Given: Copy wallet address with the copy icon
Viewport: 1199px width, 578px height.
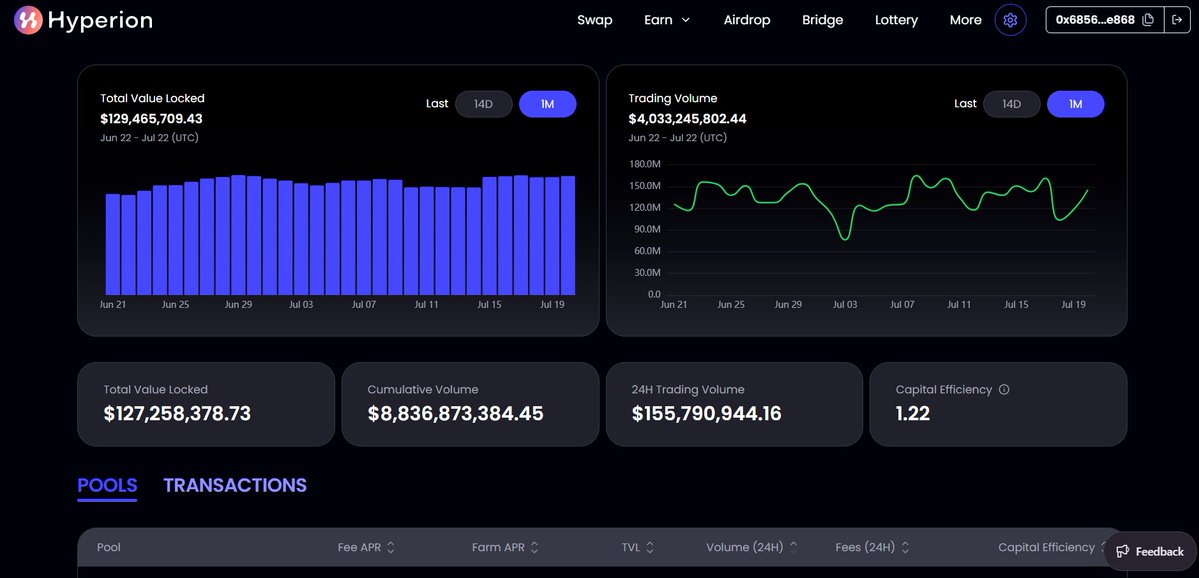Looking at the screenshot, I should 1148,20.
